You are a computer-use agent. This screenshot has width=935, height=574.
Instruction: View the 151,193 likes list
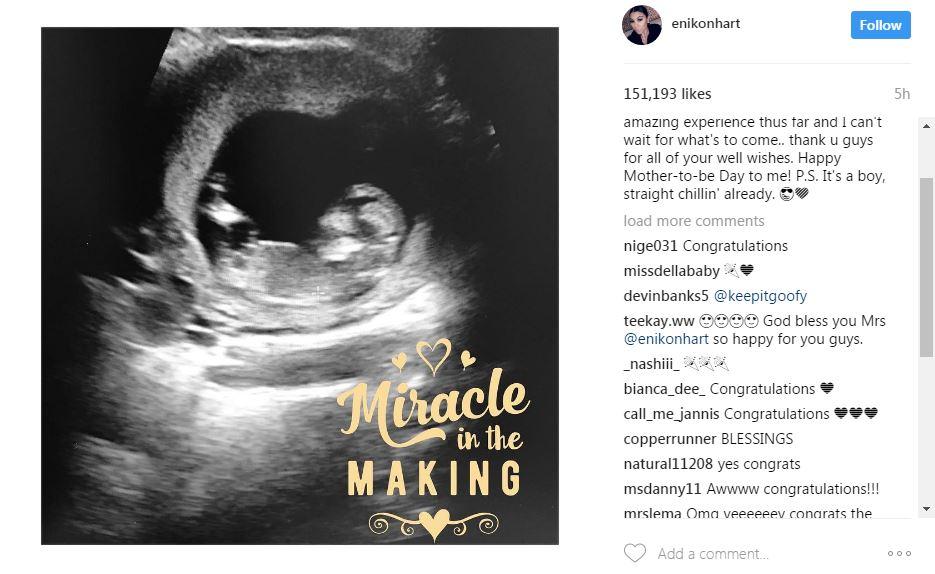coord(667,94)
